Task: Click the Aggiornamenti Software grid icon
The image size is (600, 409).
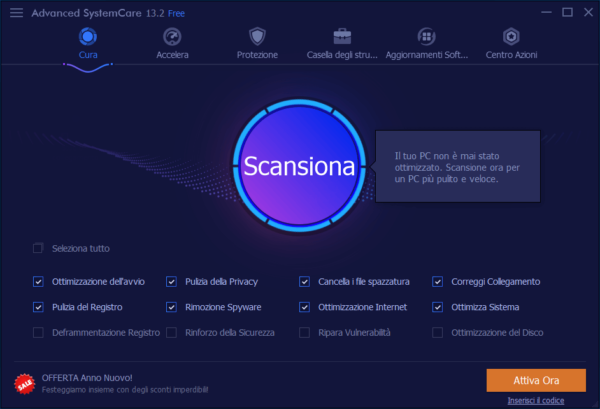Action: click(x=427, y=37)
